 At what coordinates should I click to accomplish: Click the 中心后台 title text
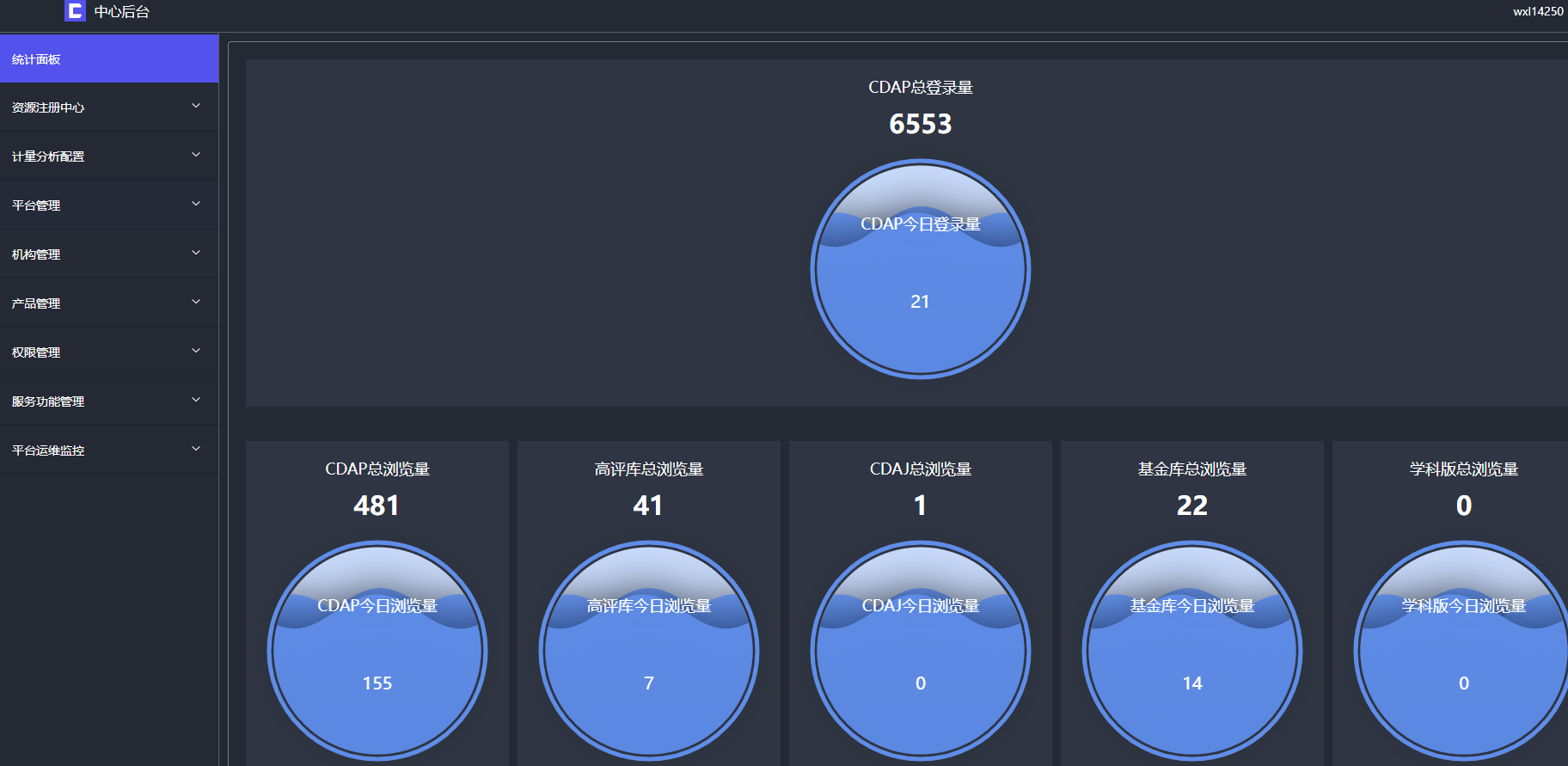tap(122, 12)
